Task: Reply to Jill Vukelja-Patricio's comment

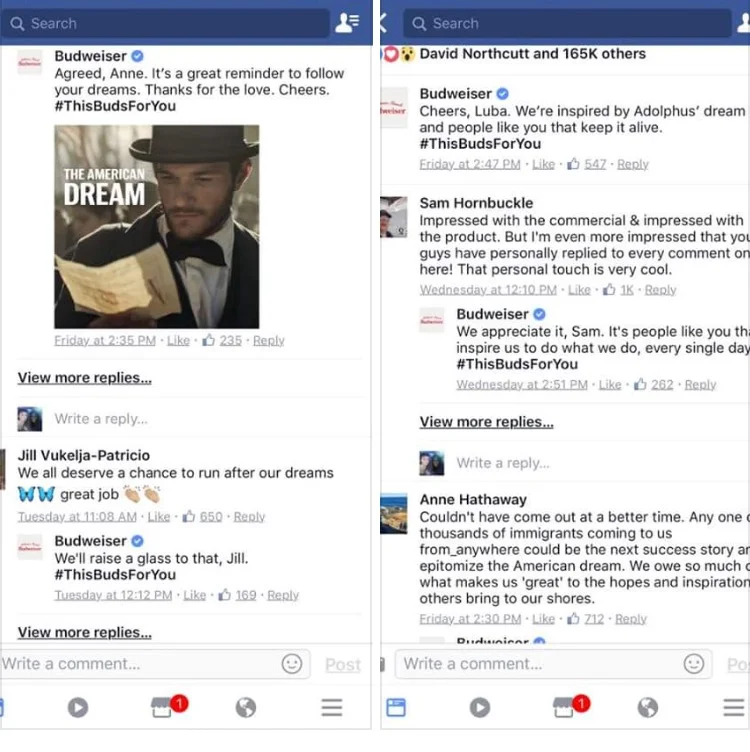Action: [x=249, y=517]
